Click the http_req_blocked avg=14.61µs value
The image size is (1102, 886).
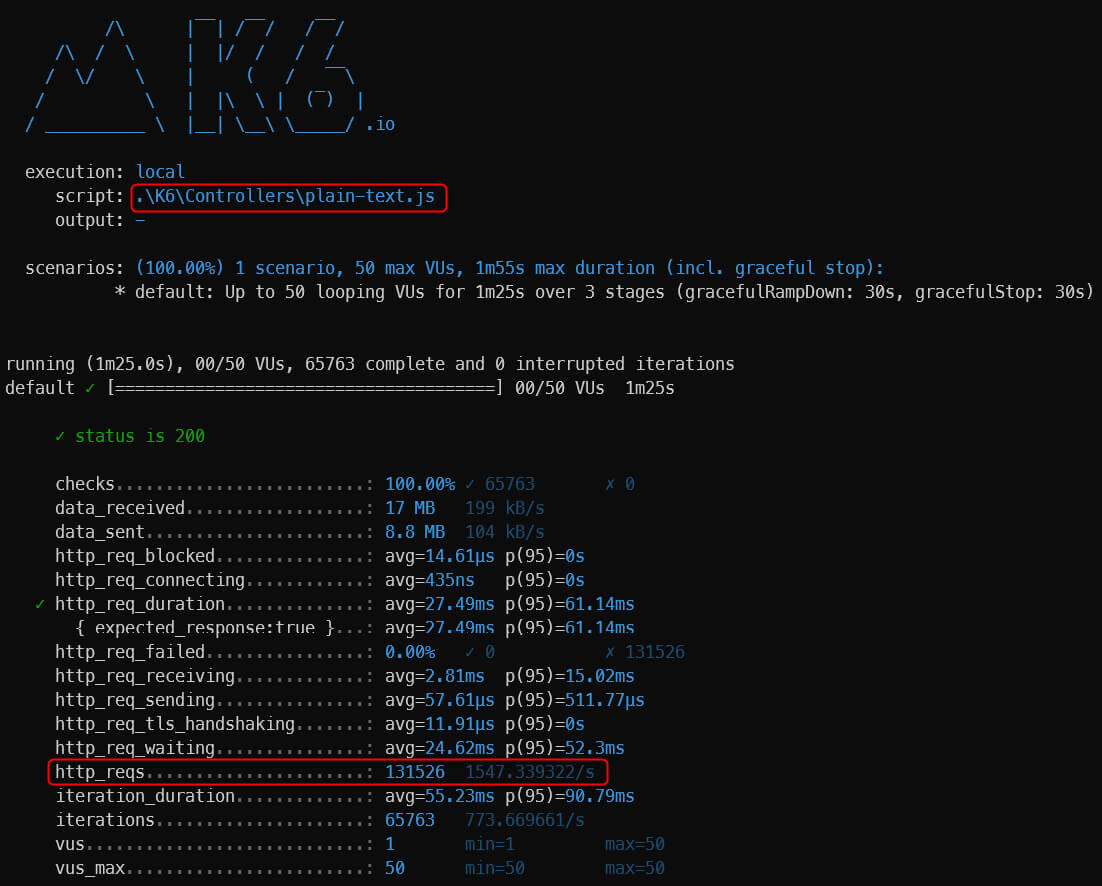point(439,556)
